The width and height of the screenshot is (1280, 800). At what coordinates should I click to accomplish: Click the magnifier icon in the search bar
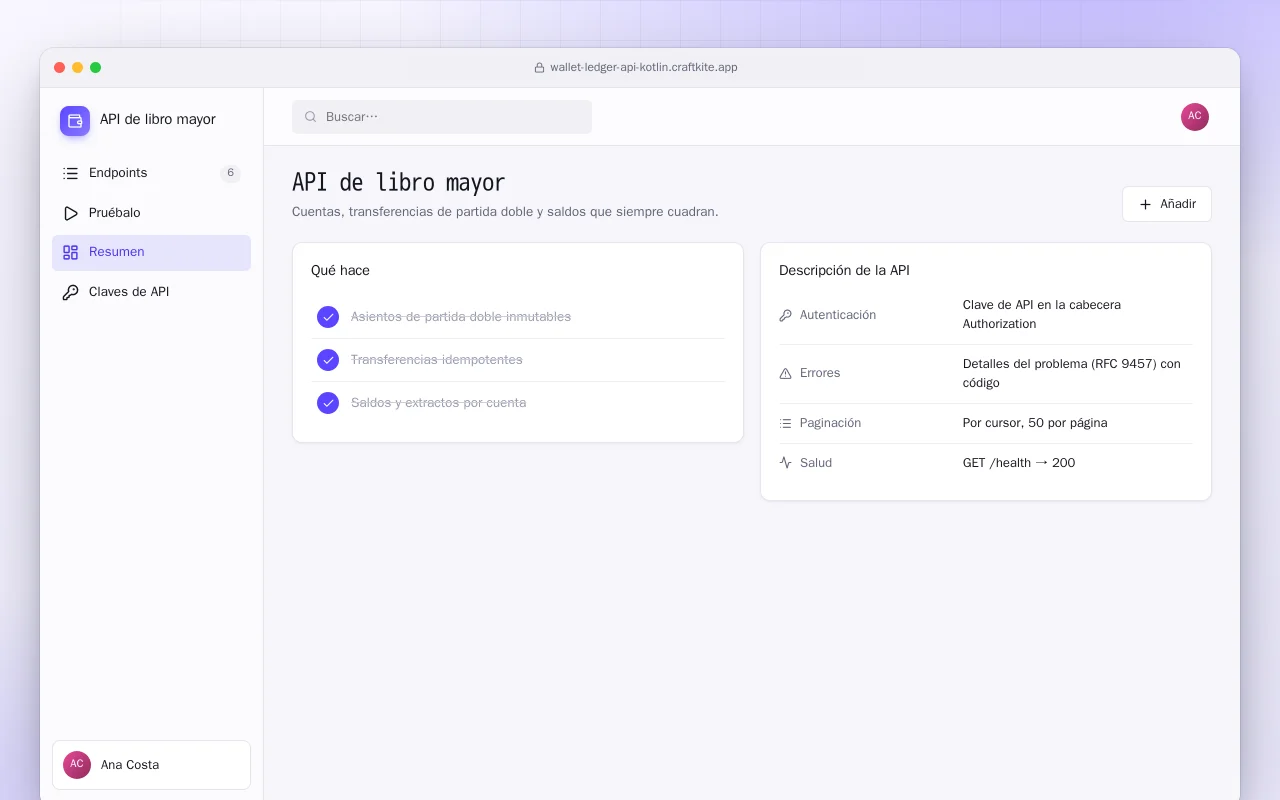click(x=310, y=117)
